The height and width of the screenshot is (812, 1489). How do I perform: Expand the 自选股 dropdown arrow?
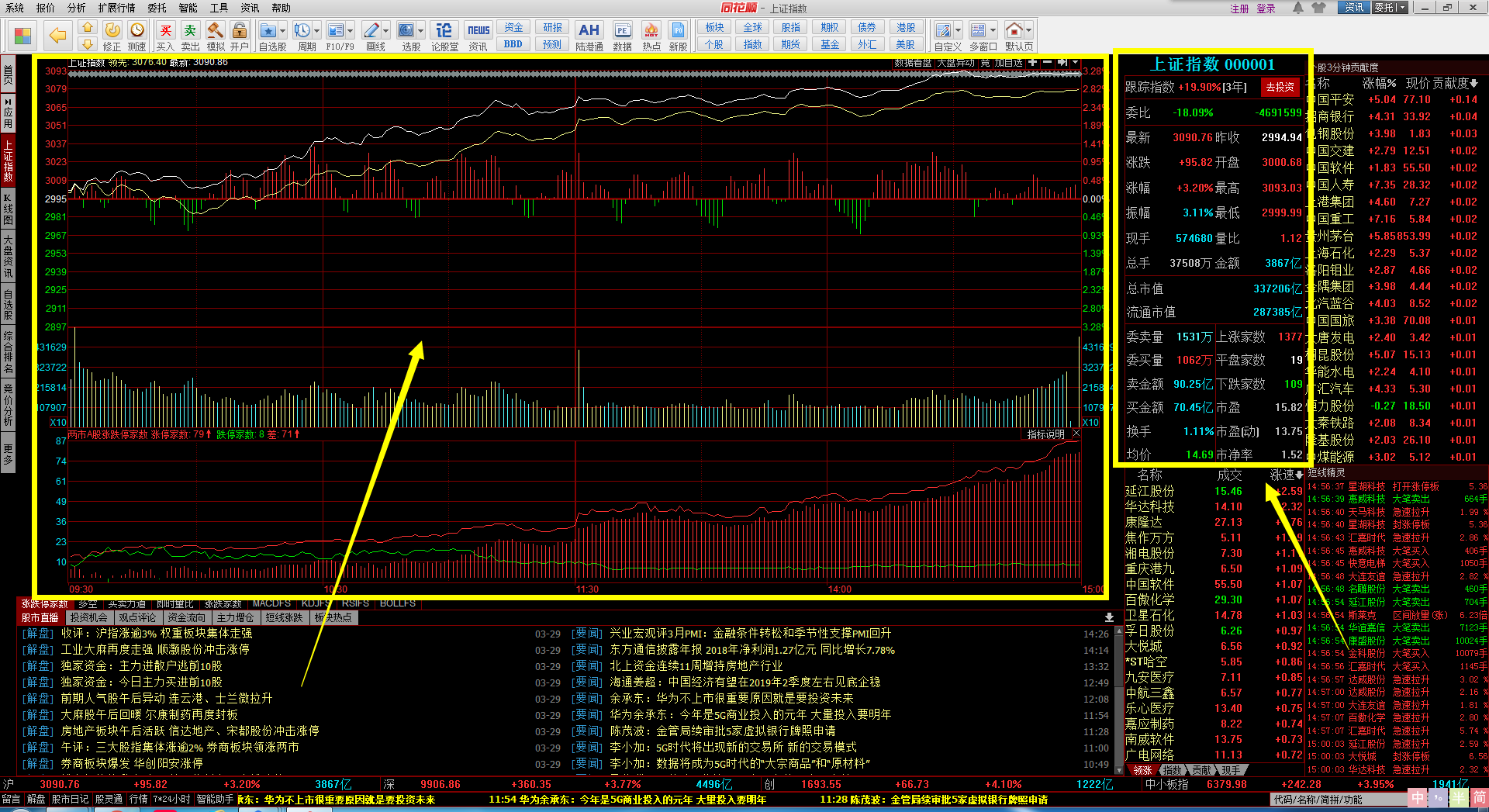point(282,31)
